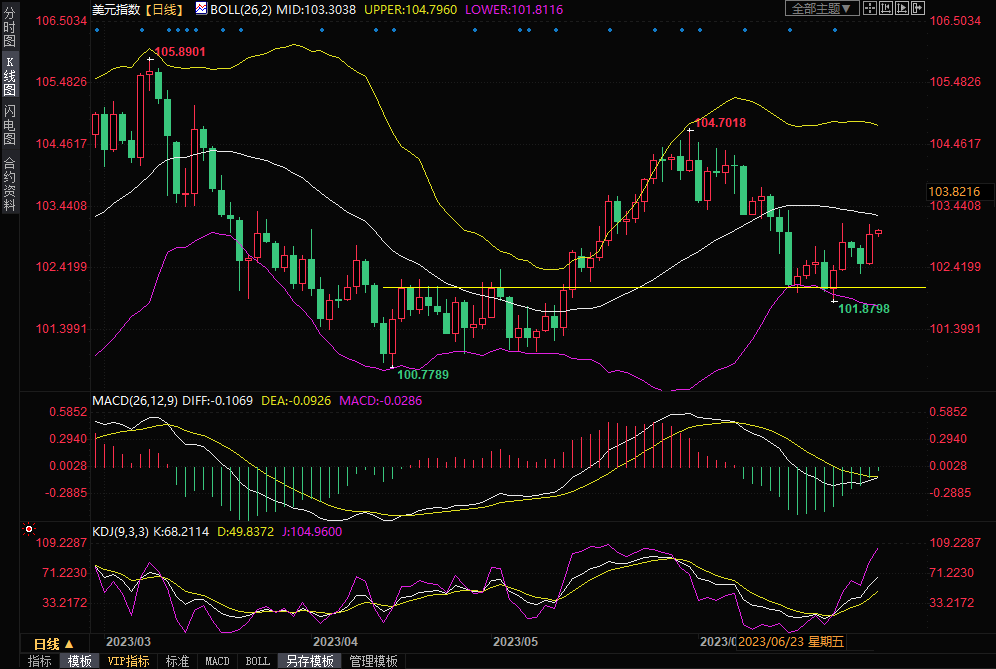
Task: Click the 【日线】 period label in title
Action: pos(165,9)
